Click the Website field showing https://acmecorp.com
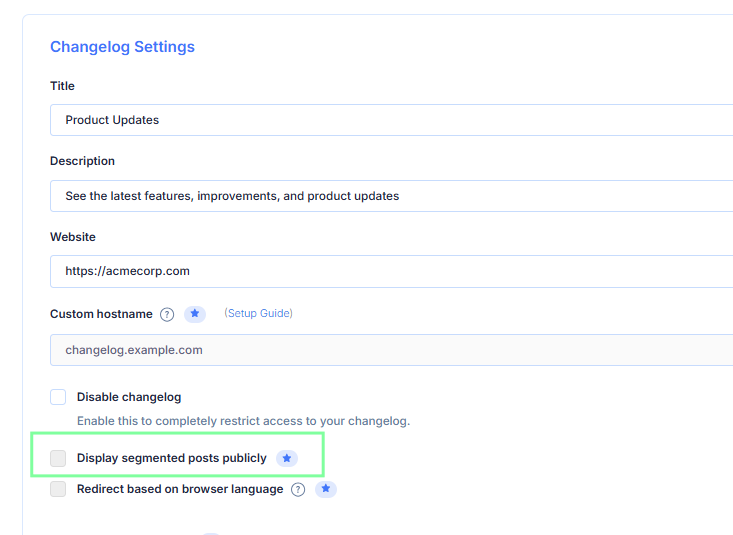Screen dimensions: 733x535 (390, 271)
